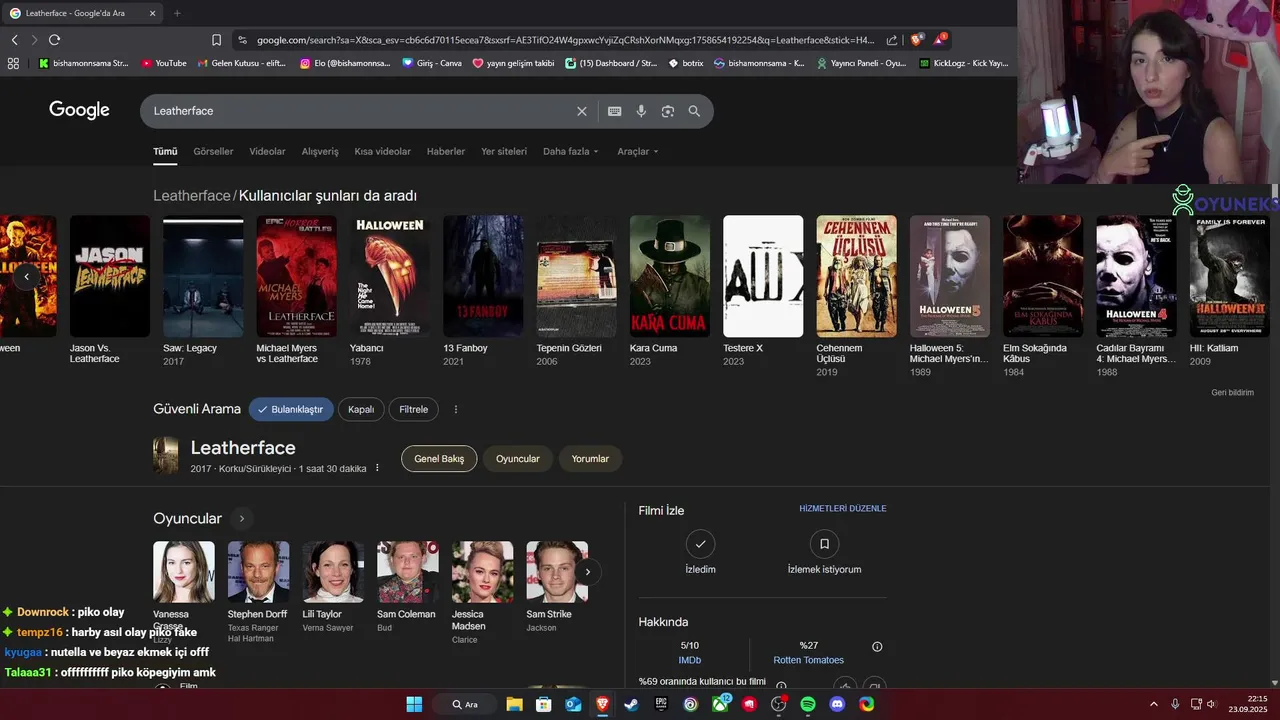Click the Google logo
The height and width of the screenshot is (720, 1280).
(79, 110)
